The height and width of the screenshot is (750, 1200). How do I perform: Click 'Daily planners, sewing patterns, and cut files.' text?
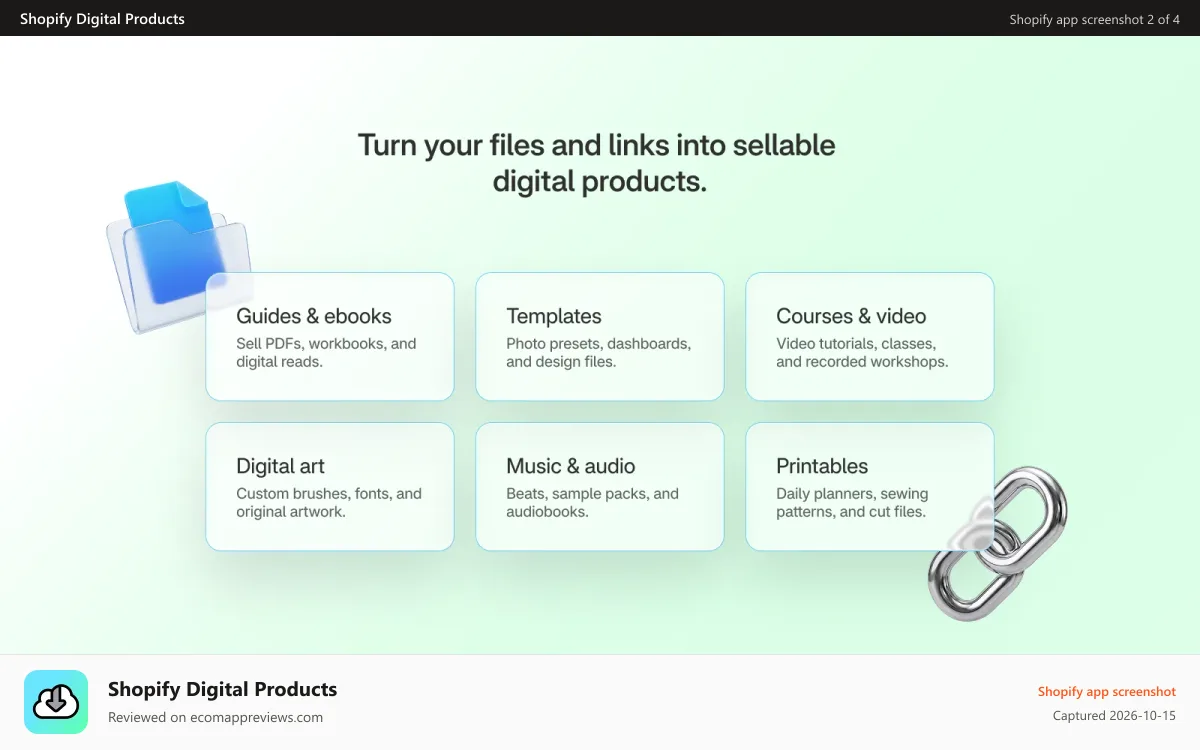click(x=852, y=503)
